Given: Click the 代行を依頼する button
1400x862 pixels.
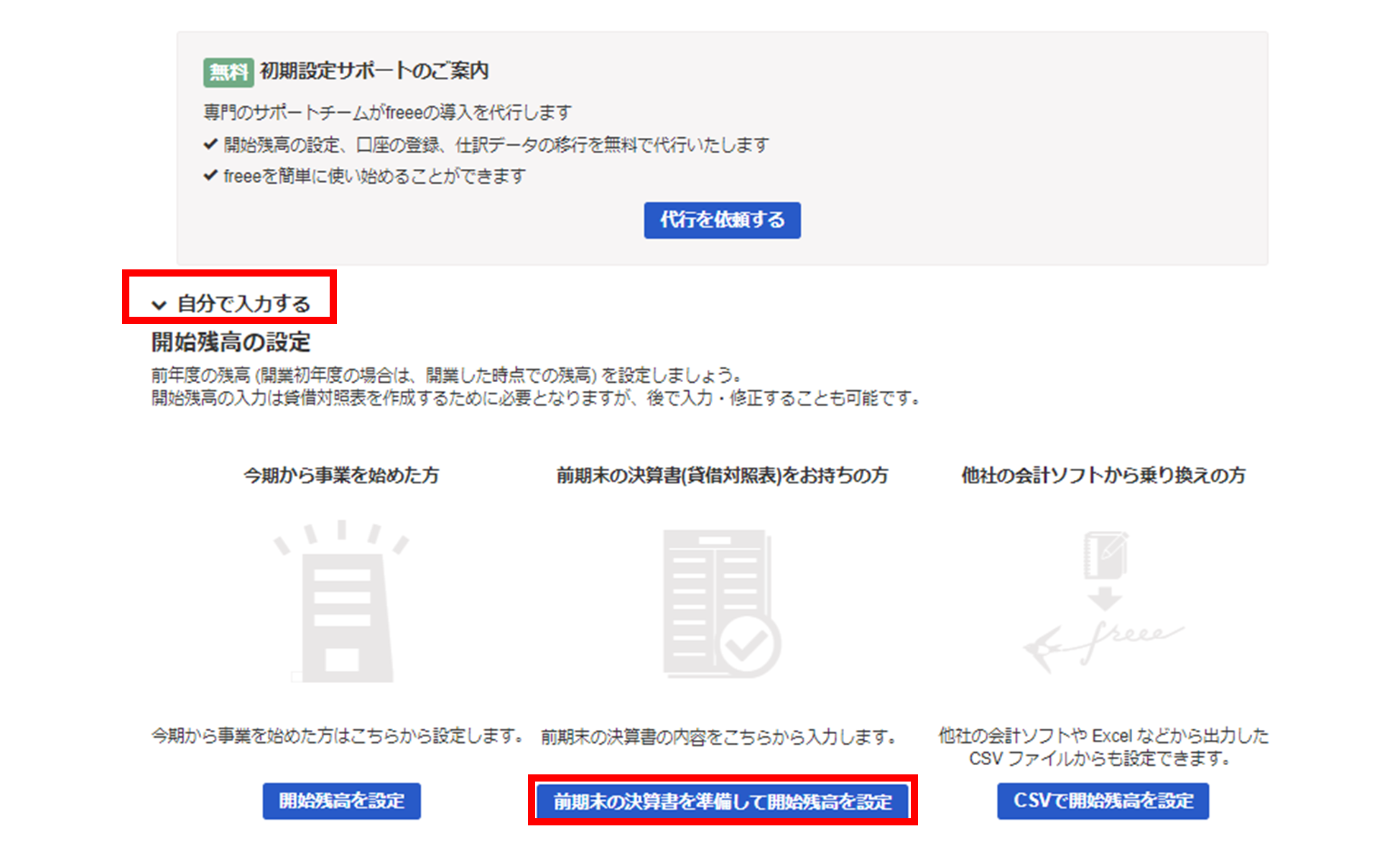Looking at the screenshot, I should 722,220.
